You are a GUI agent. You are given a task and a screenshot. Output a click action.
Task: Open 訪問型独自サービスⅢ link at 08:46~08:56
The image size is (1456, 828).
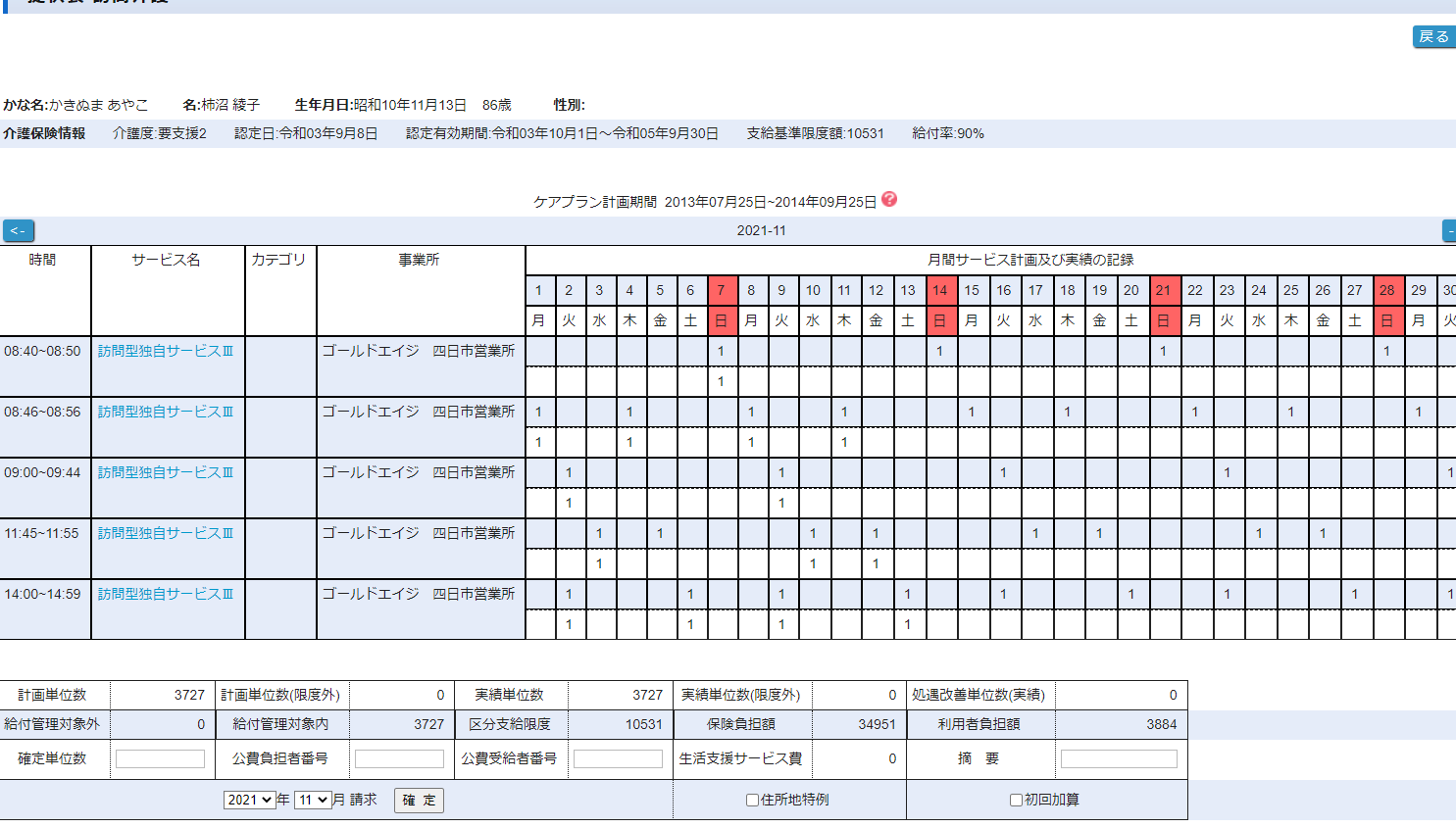click(166, 412)
